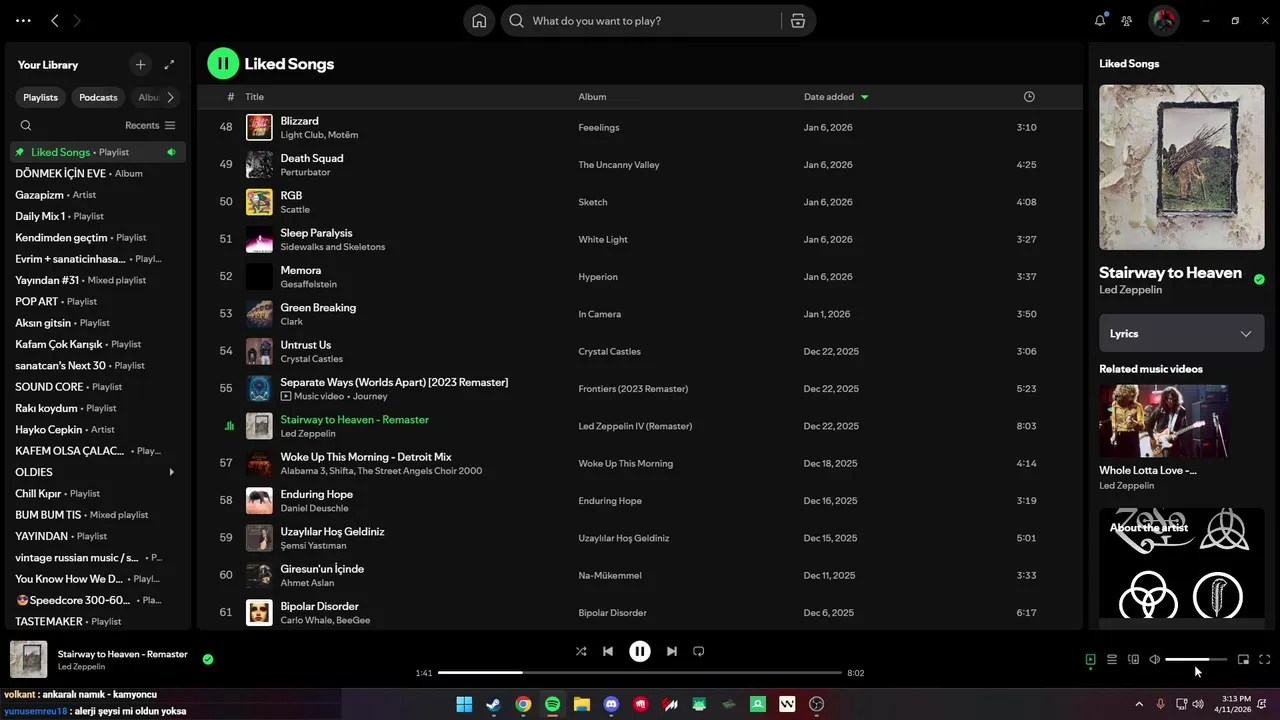This screenshot has width=1280, height=720.
Task: Open Discord from the taskbar
Action: [x=612, y=704]
